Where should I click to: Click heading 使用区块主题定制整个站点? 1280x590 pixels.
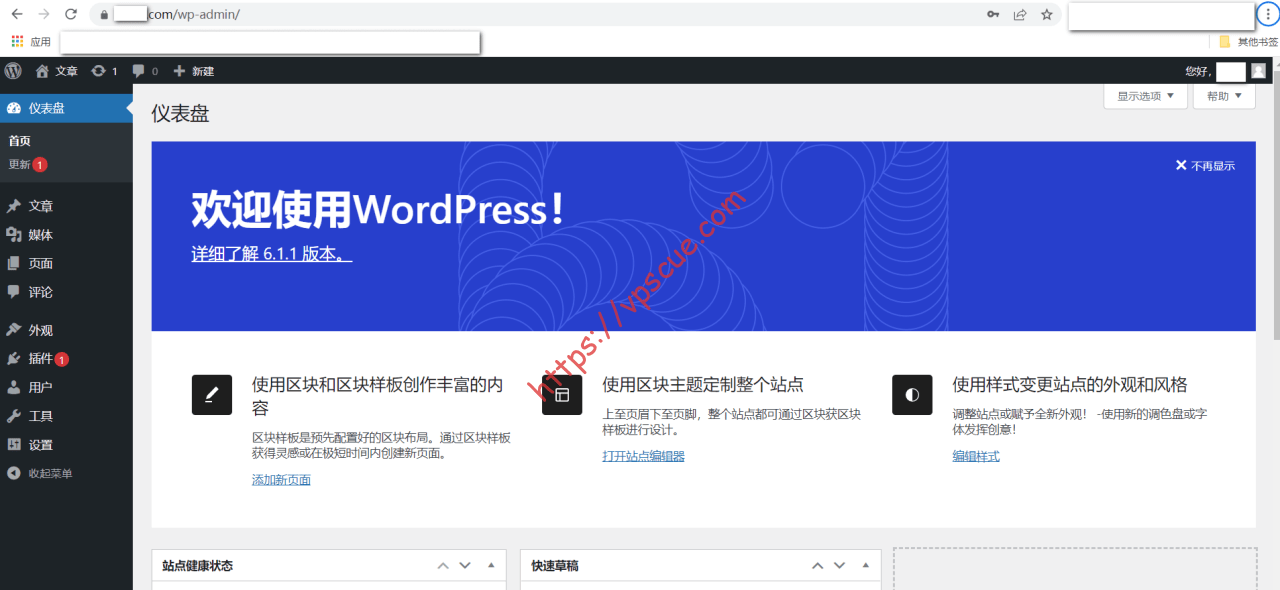coord(703,385)
